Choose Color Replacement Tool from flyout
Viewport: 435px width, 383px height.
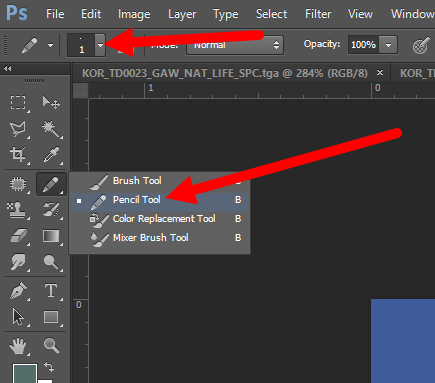coord(160,219)
